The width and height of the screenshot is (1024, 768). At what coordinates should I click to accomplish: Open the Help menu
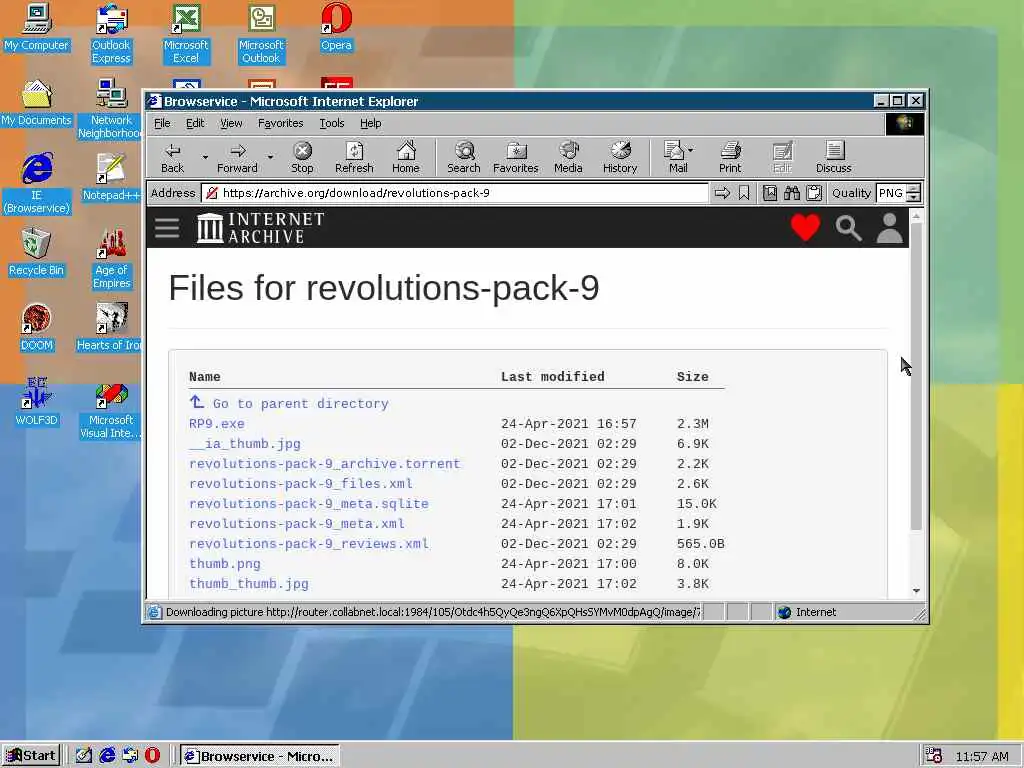point(370,123)
